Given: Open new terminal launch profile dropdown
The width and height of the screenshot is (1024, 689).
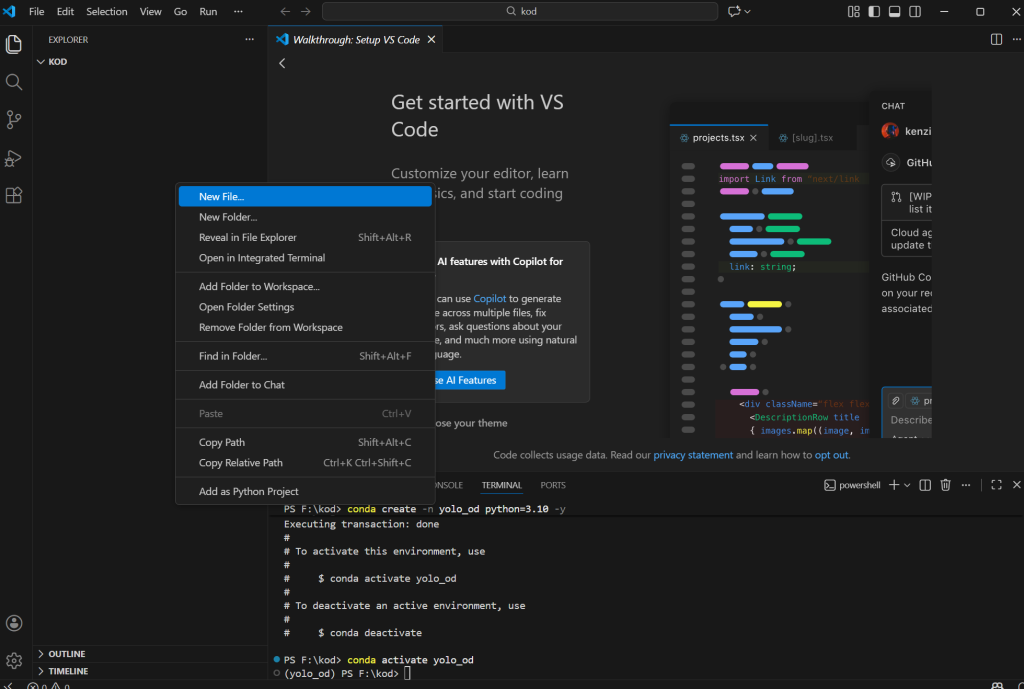Looking at the screenshot, I should [907, 485].
